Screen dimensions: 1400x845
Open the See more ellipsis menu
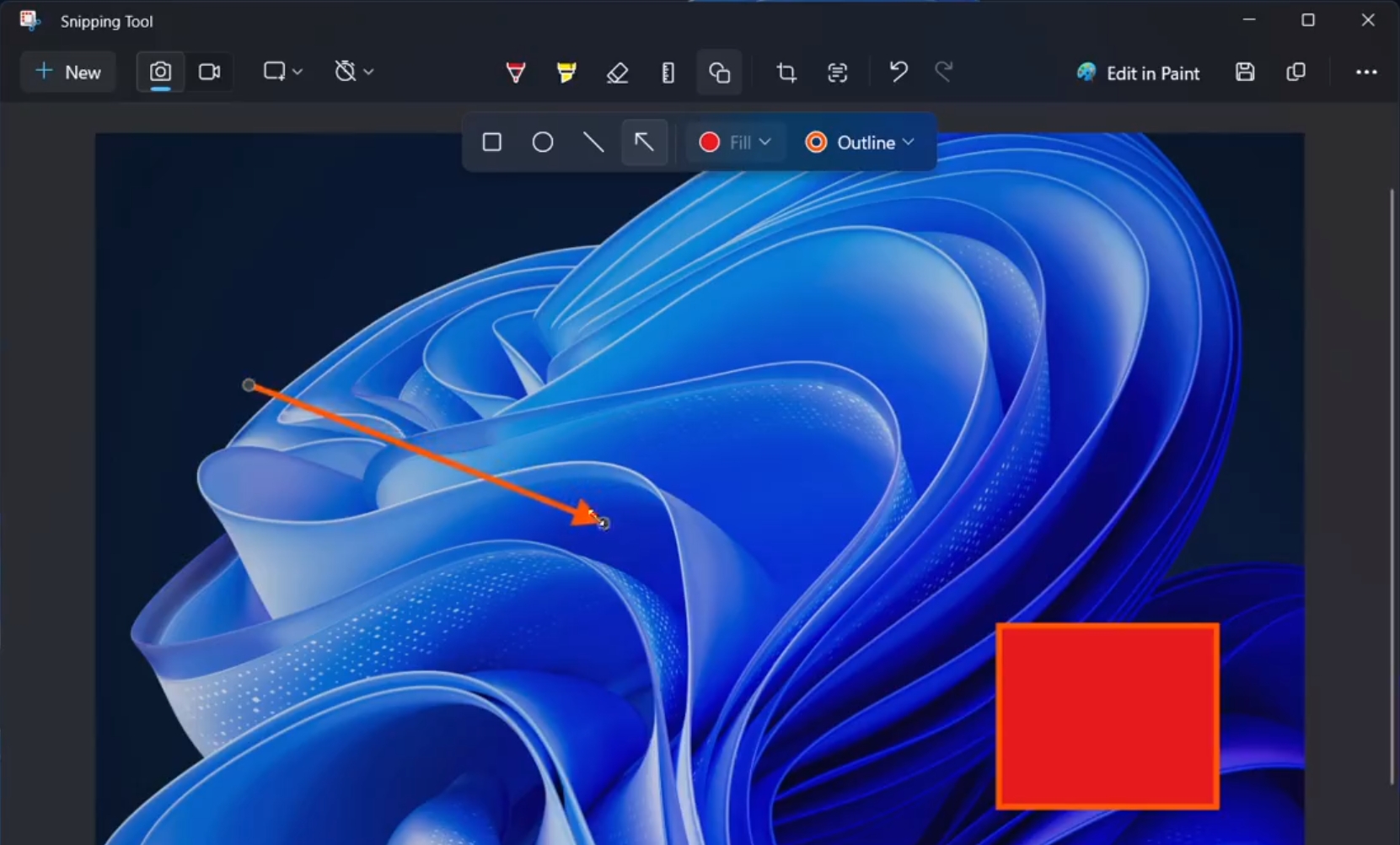(x=1366, y=73)
